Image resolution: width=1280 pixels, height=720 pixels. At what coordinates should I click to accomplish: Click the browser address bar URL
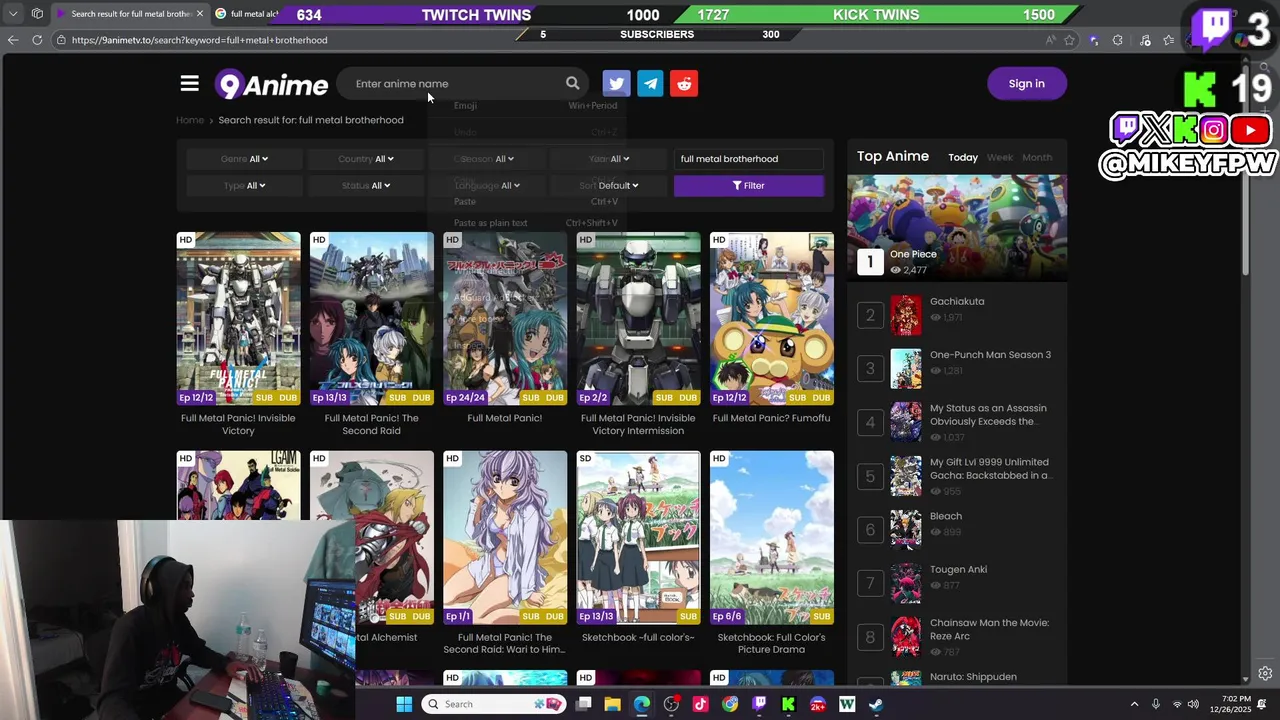click(x=199, y=40)
